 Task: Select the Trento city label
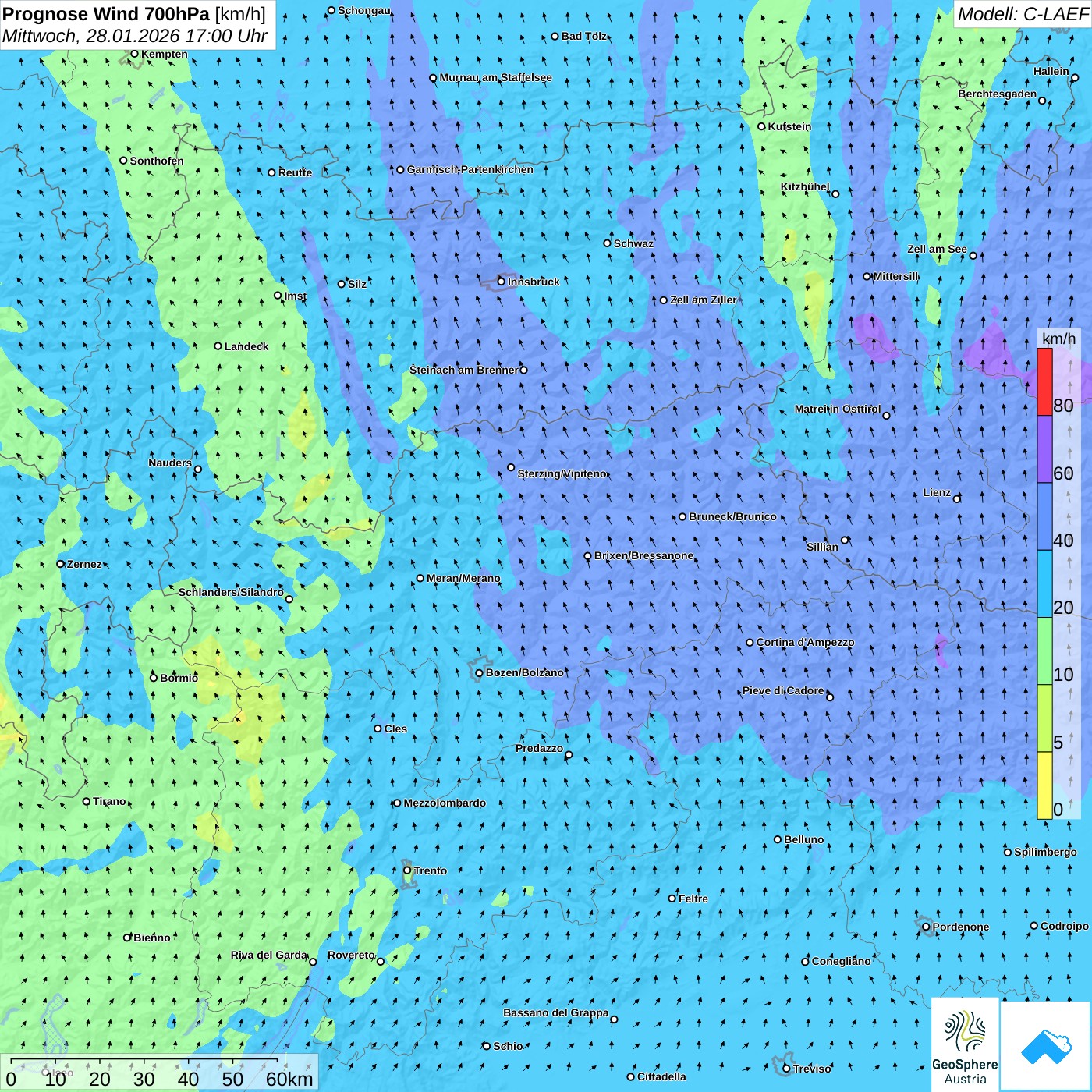[x=431, y=870]
